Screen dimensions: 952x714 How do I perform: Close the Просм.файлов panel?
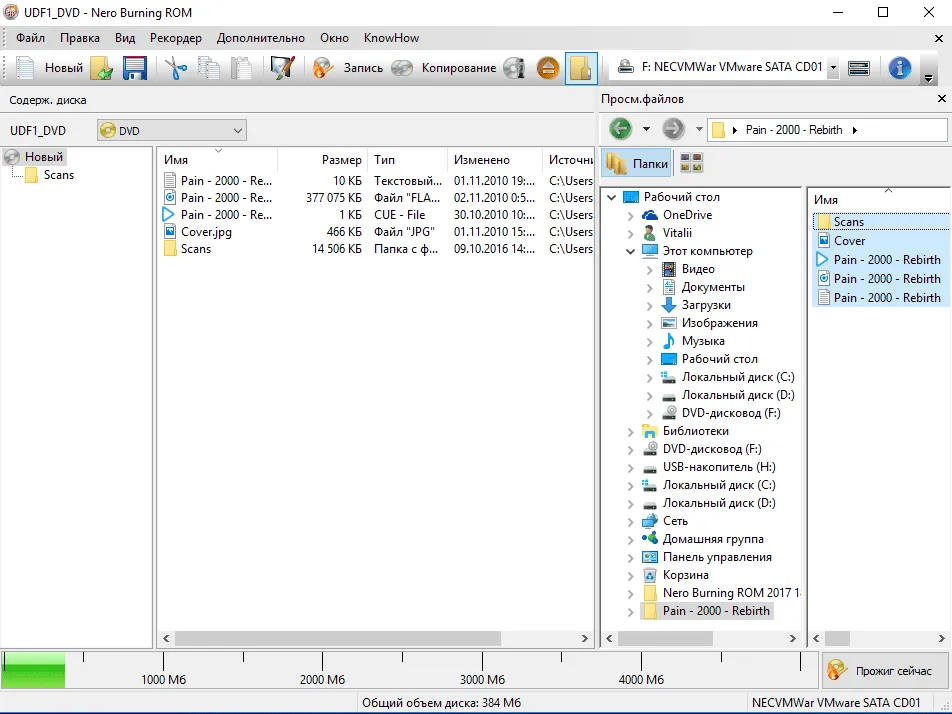click(942, 98)
